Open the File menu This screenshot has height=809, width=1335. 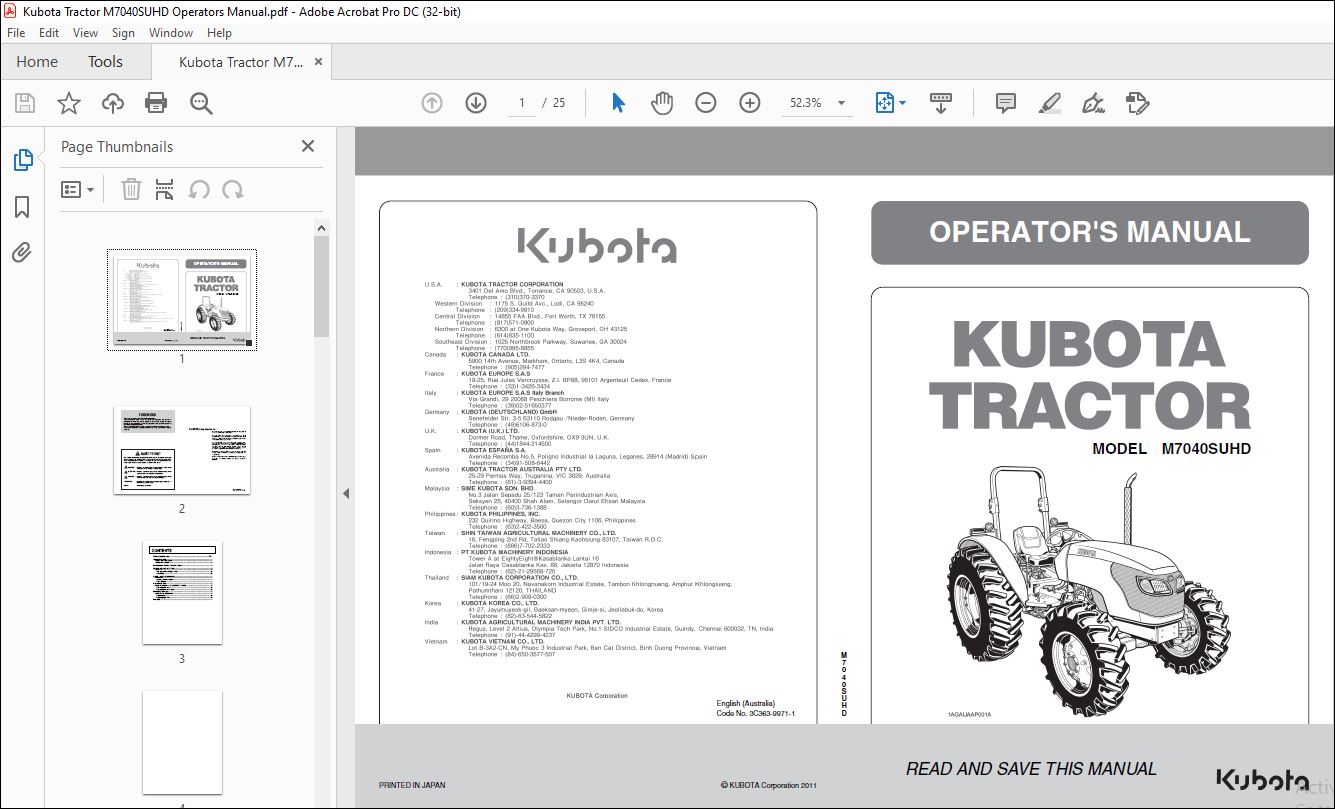click(x=16, y=33)
